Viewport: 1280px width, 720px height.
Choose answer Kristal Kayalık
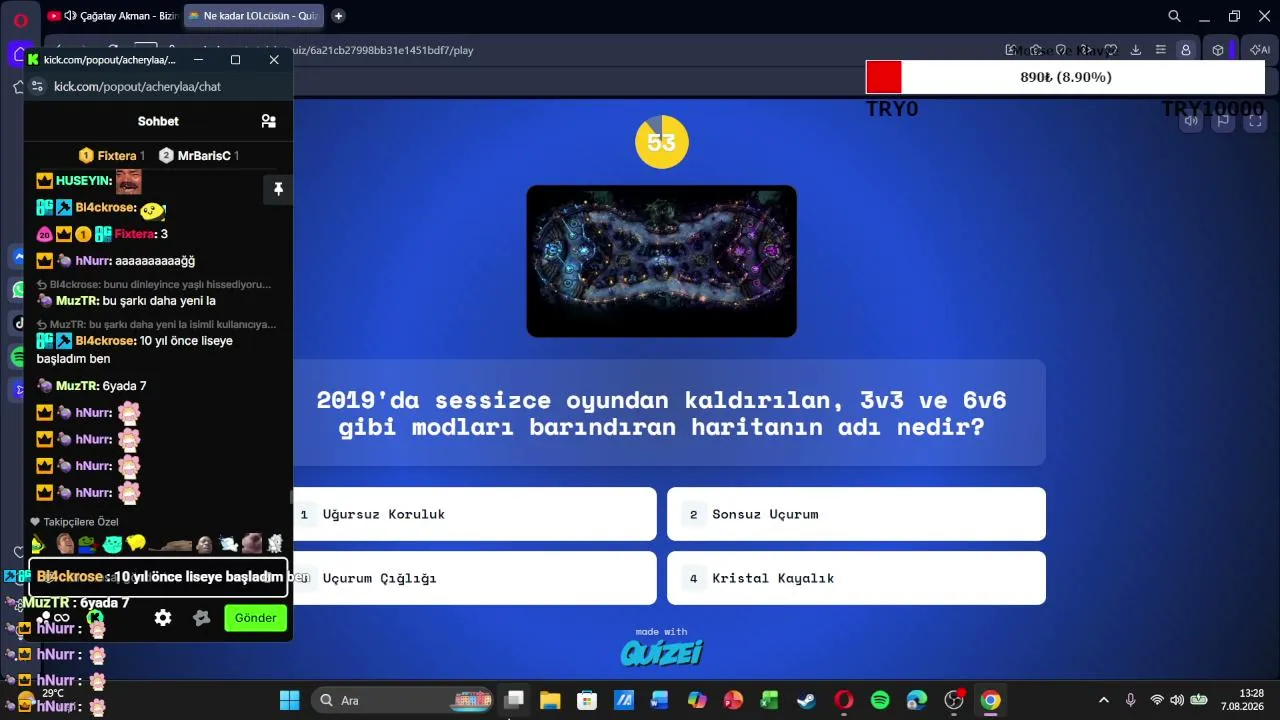coord(856,578)
